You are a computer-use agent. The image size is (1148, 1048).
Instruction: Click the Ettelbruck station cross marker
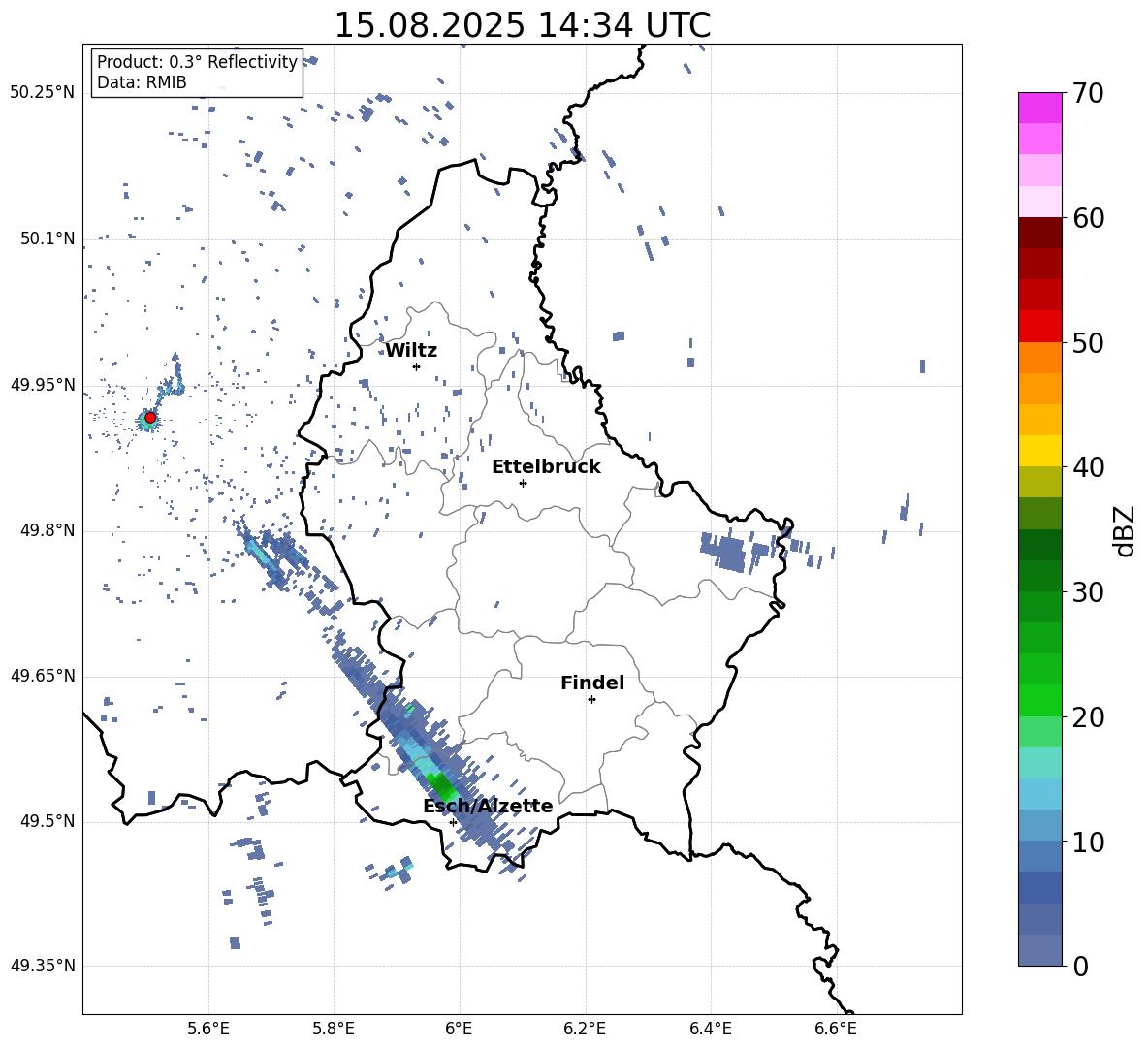click(523, 483)
